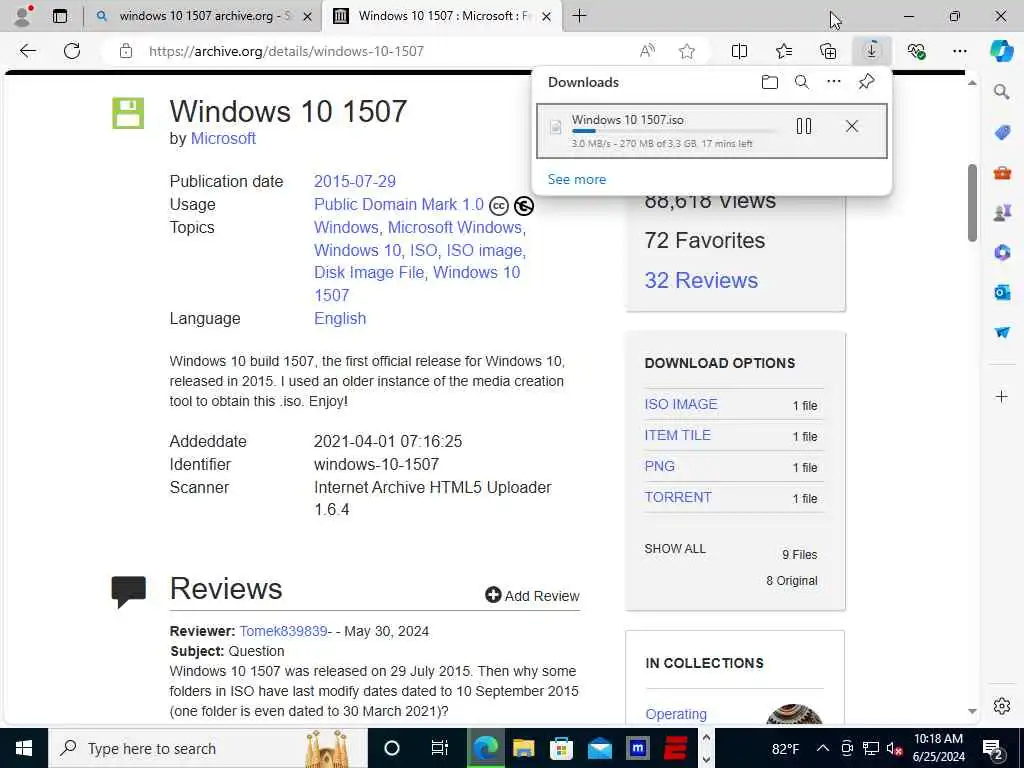The width and height of the screenshot is (1024, 768).
Task: Open the Read aloud icon in address bar
Action: click(647, 51)
